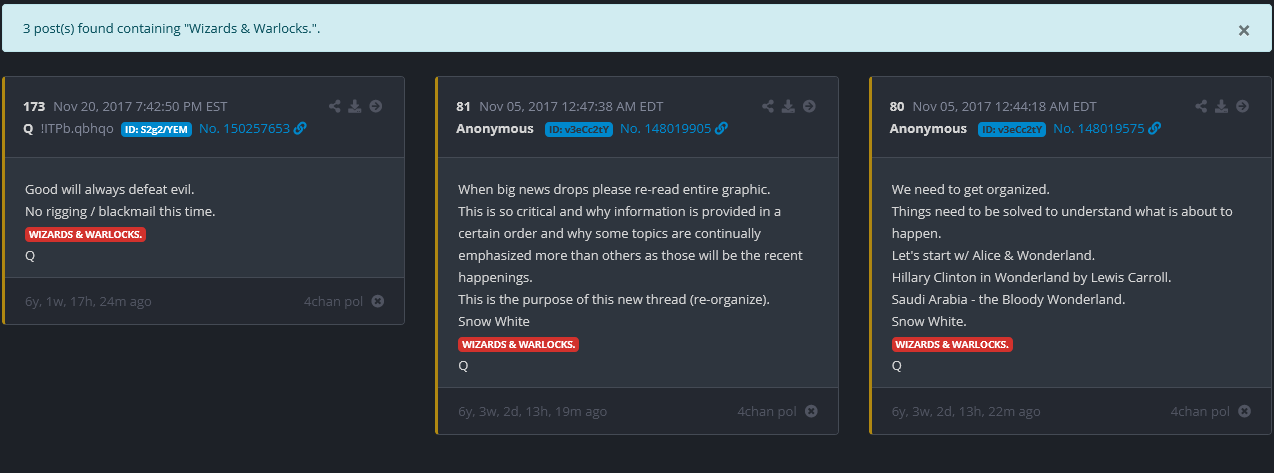Click x-circle icon beside 4chan pol, post 173
Image resolution: width=1274 pixels, height=473 pixels.
pos(378,301)
